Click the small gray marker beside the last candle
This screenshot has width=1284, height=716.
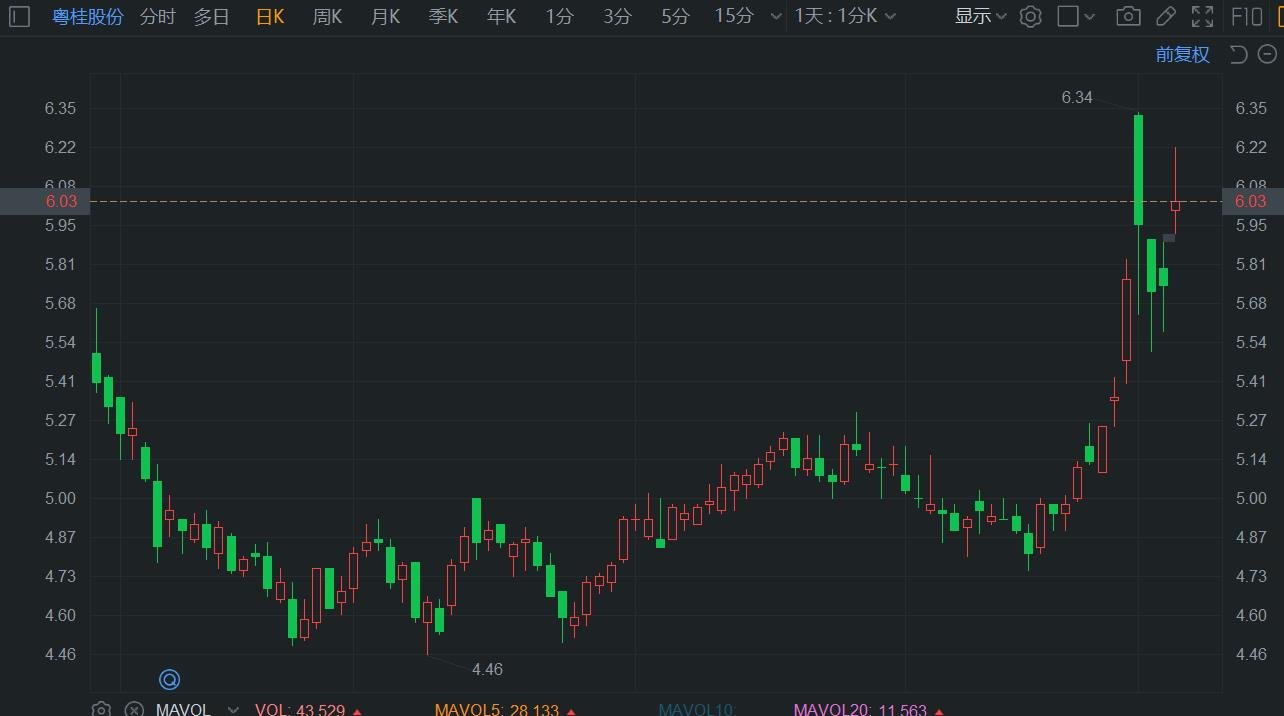click(x=1169, y=238)
